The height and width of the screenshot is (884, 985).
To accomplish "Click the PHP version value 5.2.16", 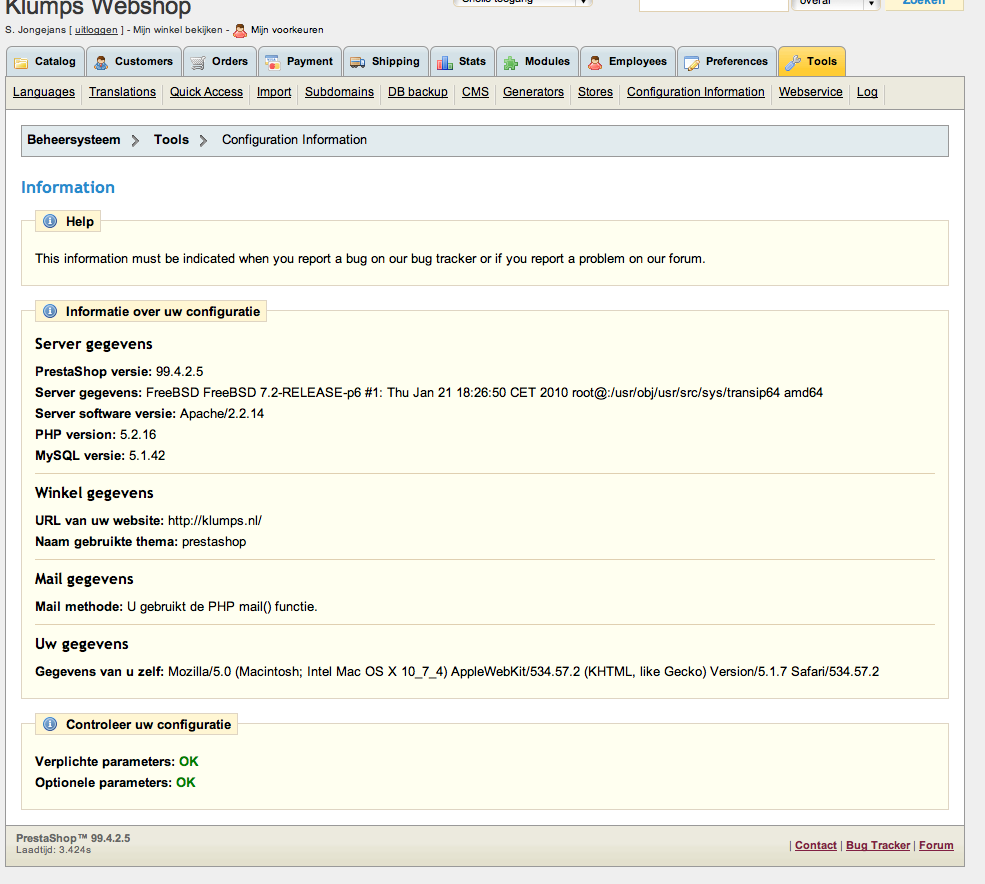I will [x=138, y=434].
